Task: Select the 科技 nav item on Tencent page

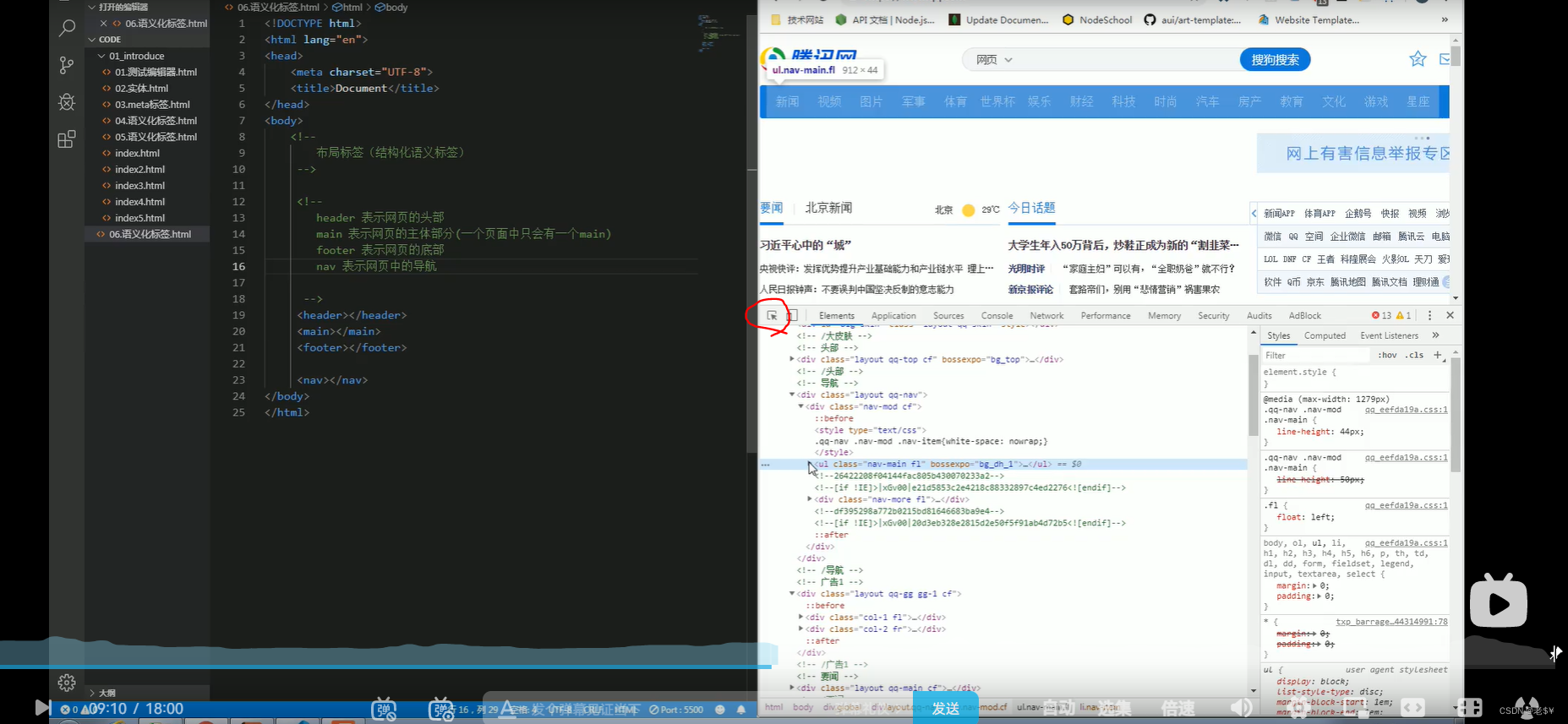Action: [1123, 101]
